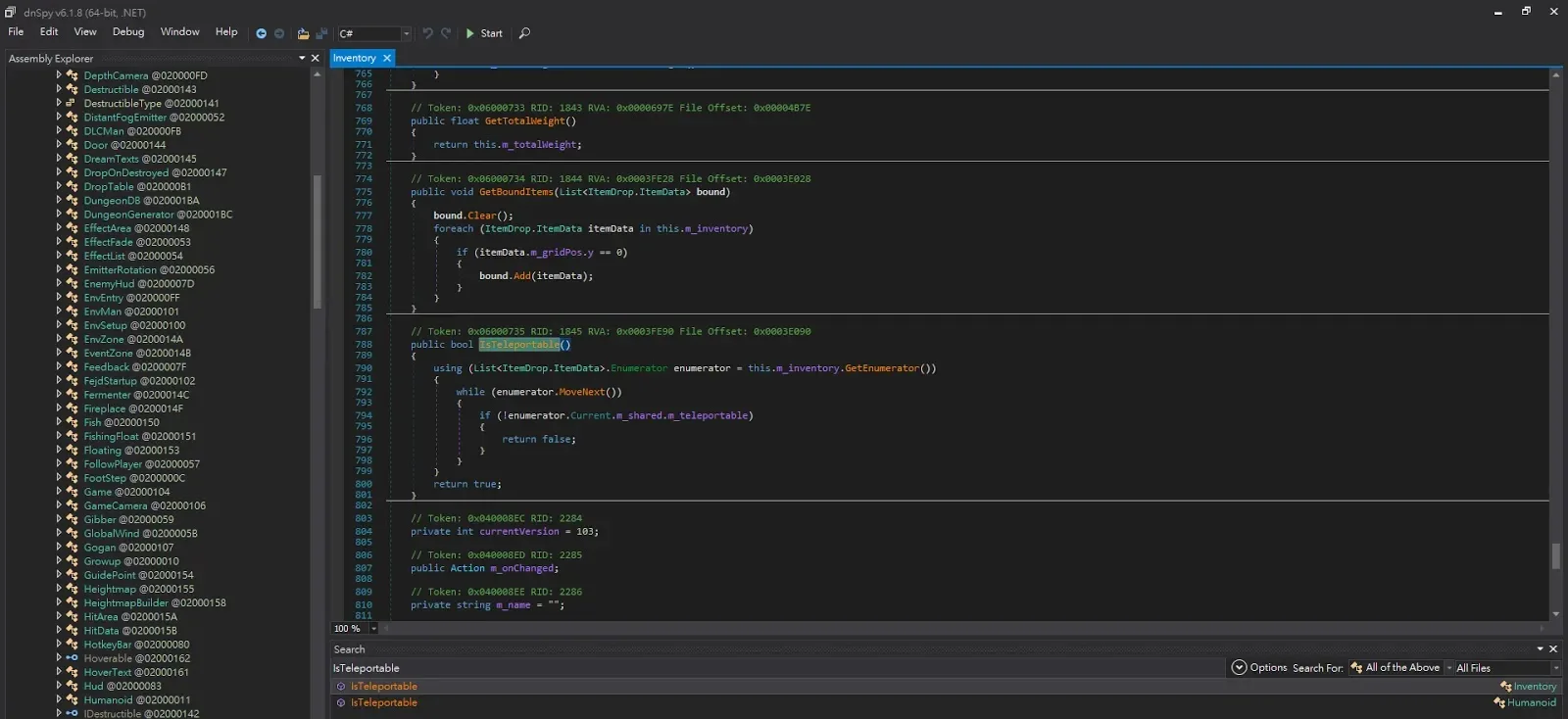Click the IsTeleportable search input field

(779, 668)
